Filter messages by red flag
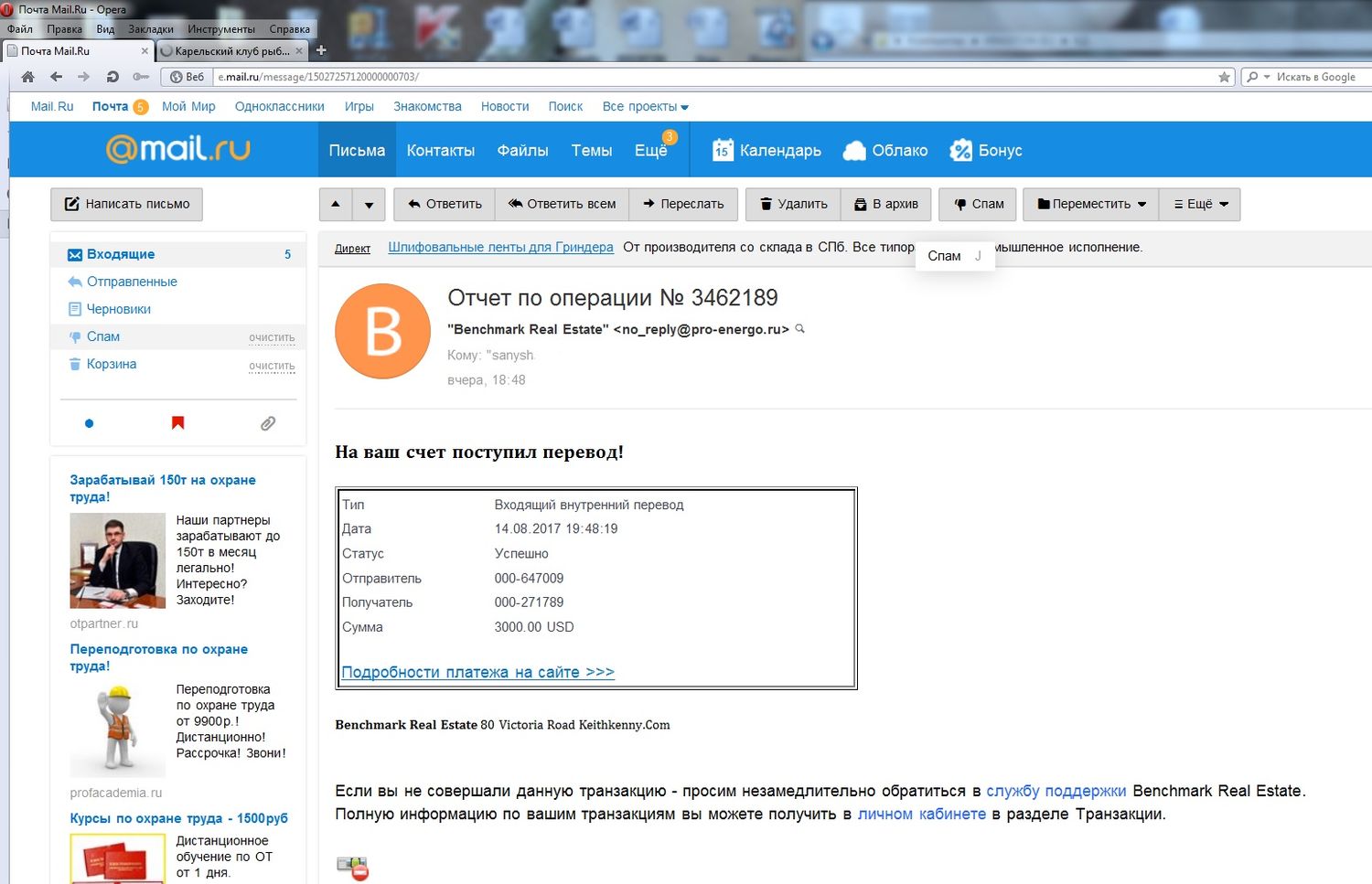This screenshot has height=884, width=1372. click(178, 422)
